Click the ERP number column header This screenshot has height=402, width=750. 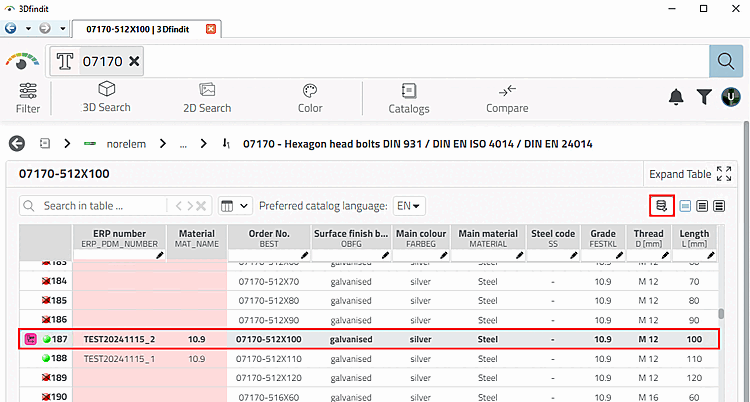119,238
